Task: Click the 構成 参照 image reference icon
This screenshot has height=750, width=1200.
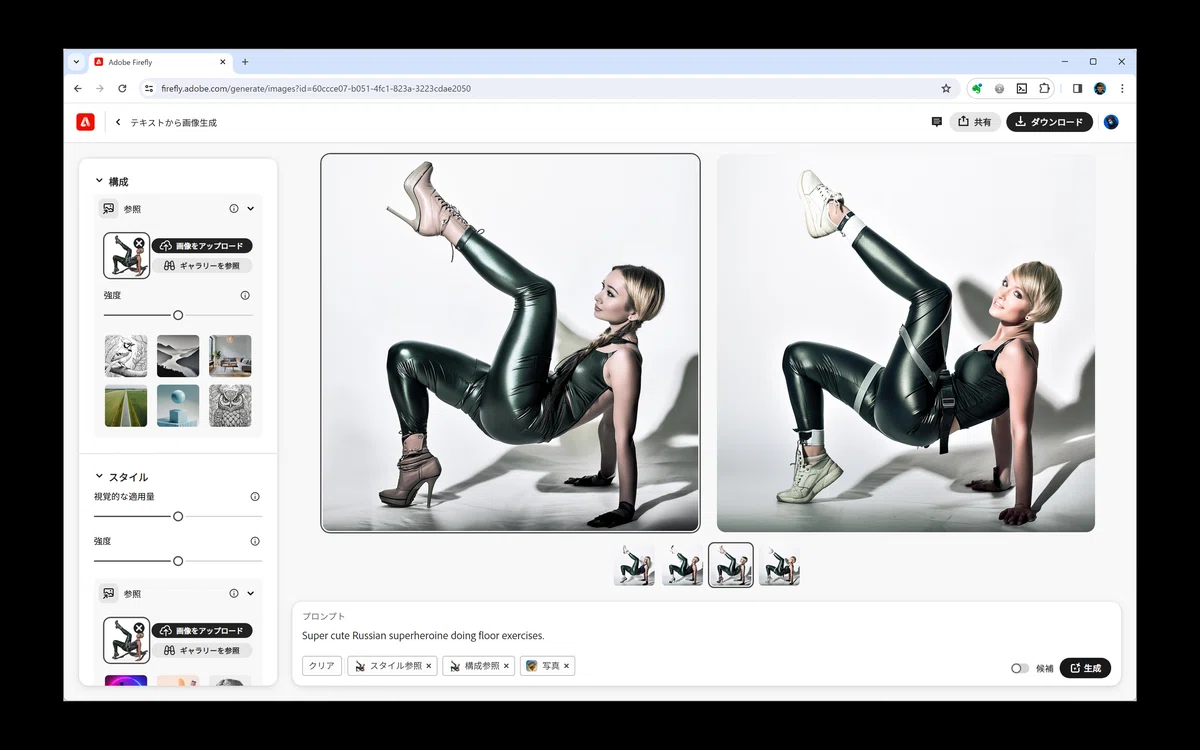Action: [109, 209]
